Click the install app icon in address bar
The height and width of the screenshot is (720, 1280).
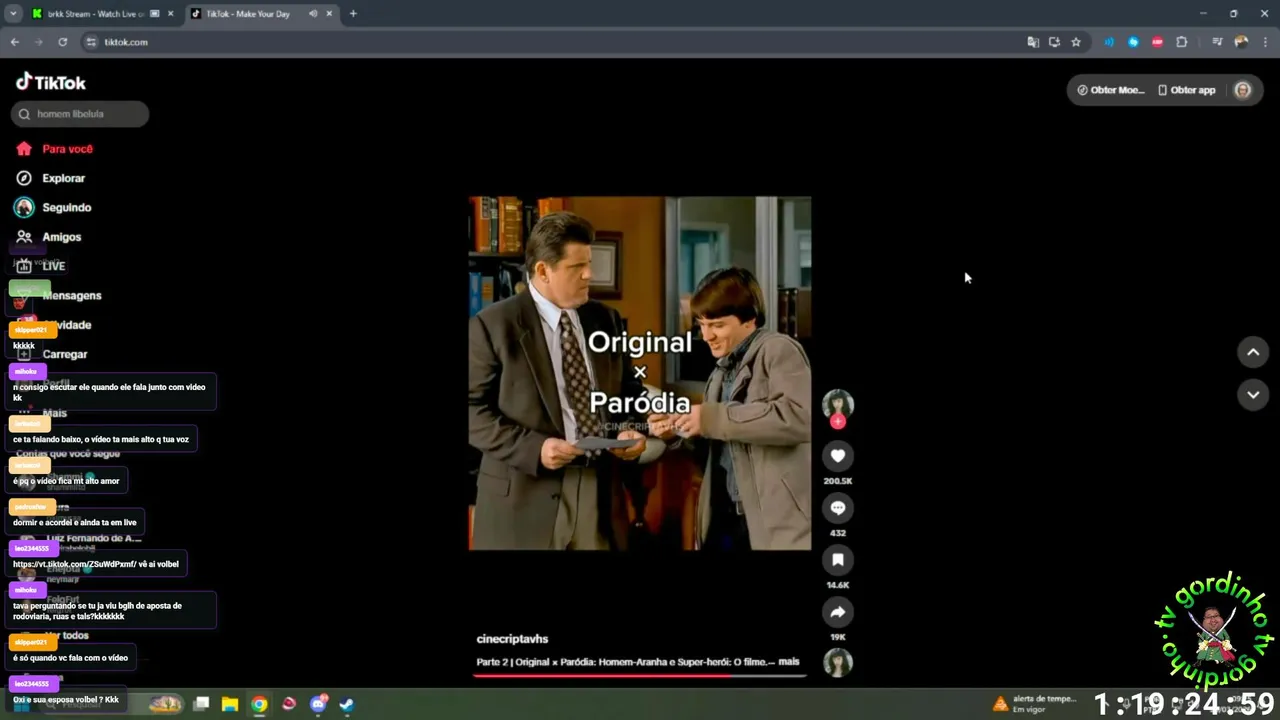click(1054, 42)
